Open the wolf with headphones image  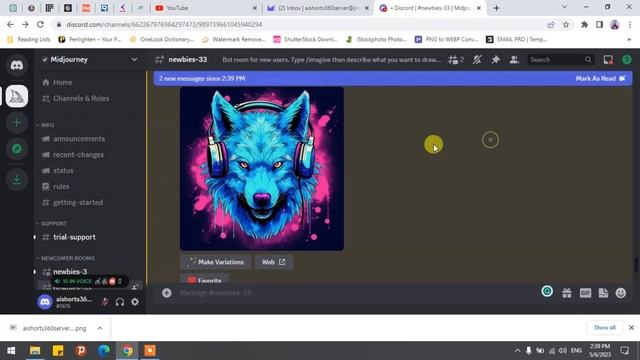click(262, 169)
